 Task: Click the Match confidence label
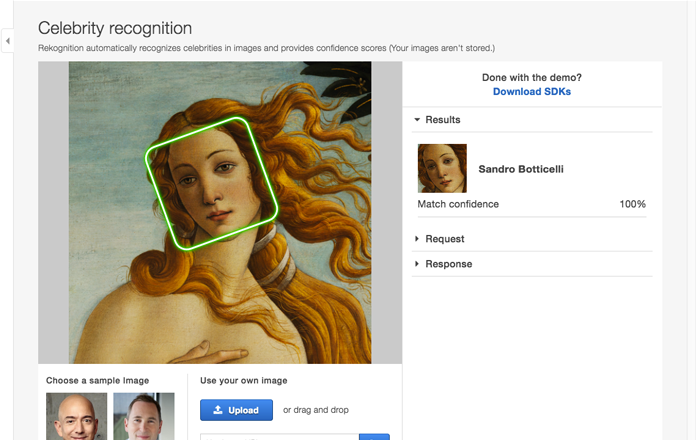(458, 204)
